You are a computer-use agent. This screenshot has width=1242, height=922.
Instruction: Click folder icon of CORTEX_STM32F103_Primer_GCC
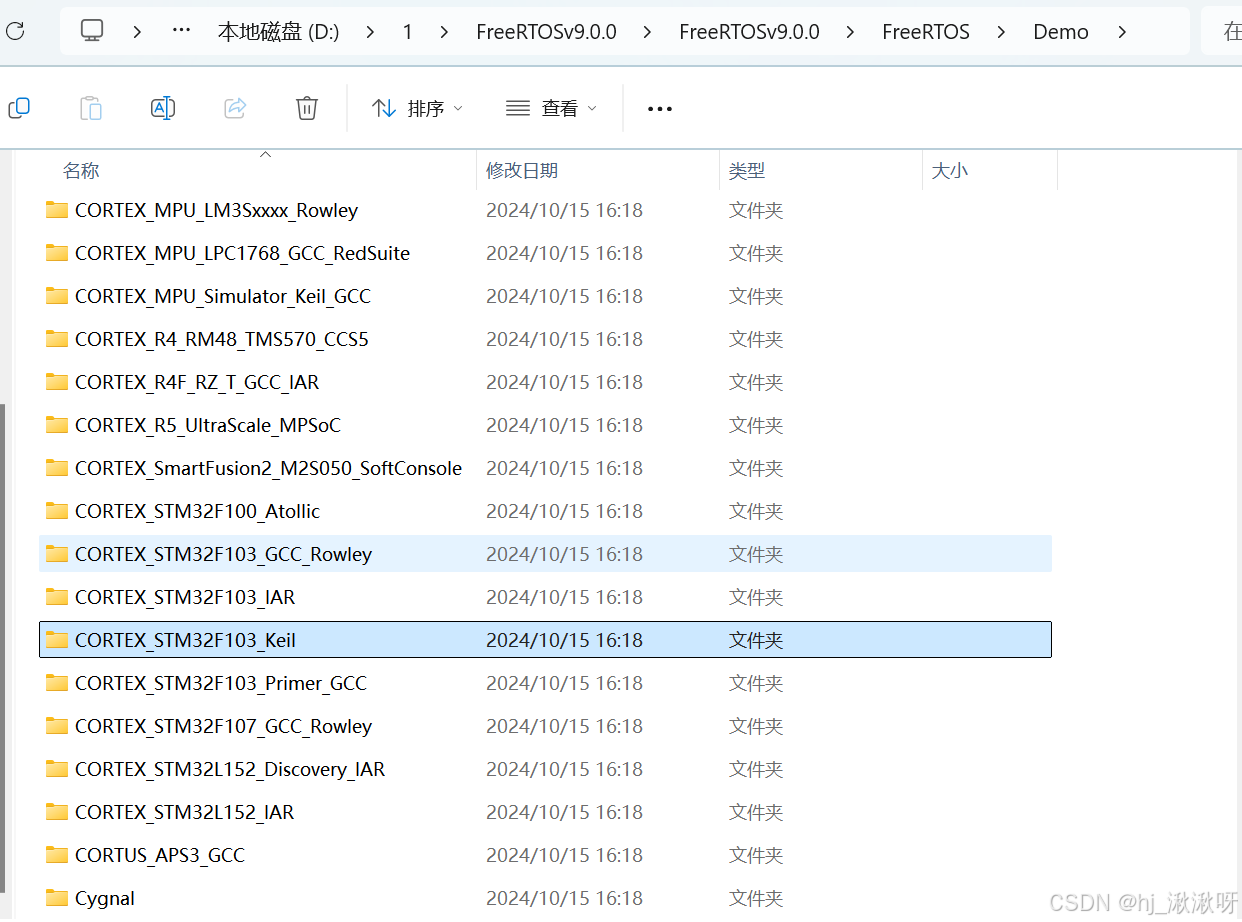(57, 683)
